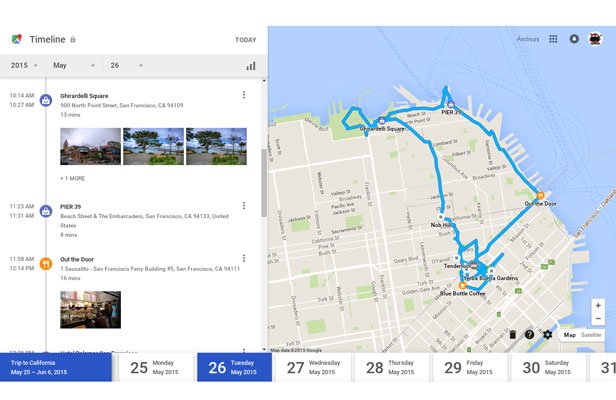Open the May month dropdown
This screenshot has width=616, height=400.
pos(74,66)
